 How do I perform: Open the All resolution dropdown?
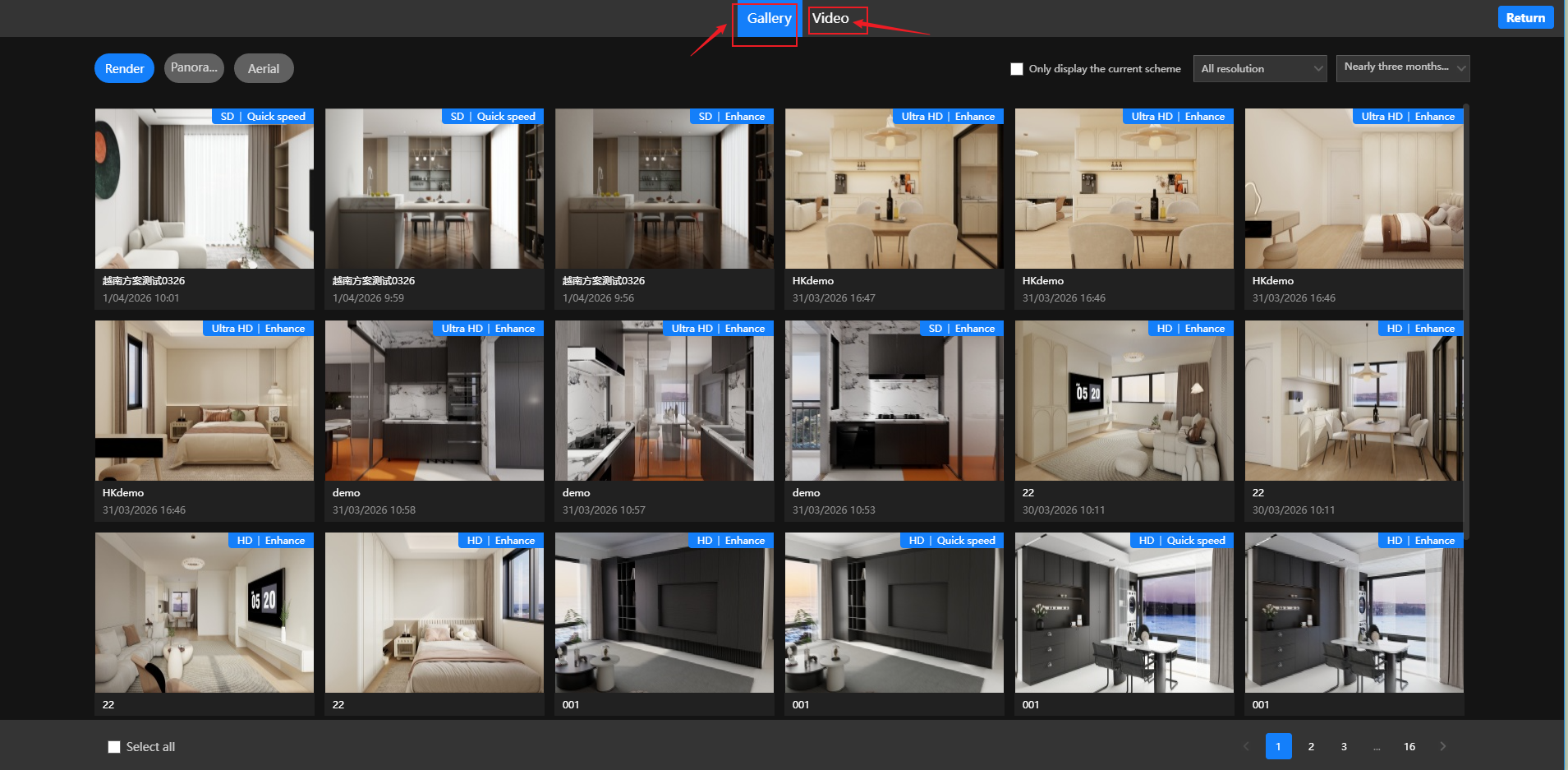pyautogui.click(x=1260, y=69)
